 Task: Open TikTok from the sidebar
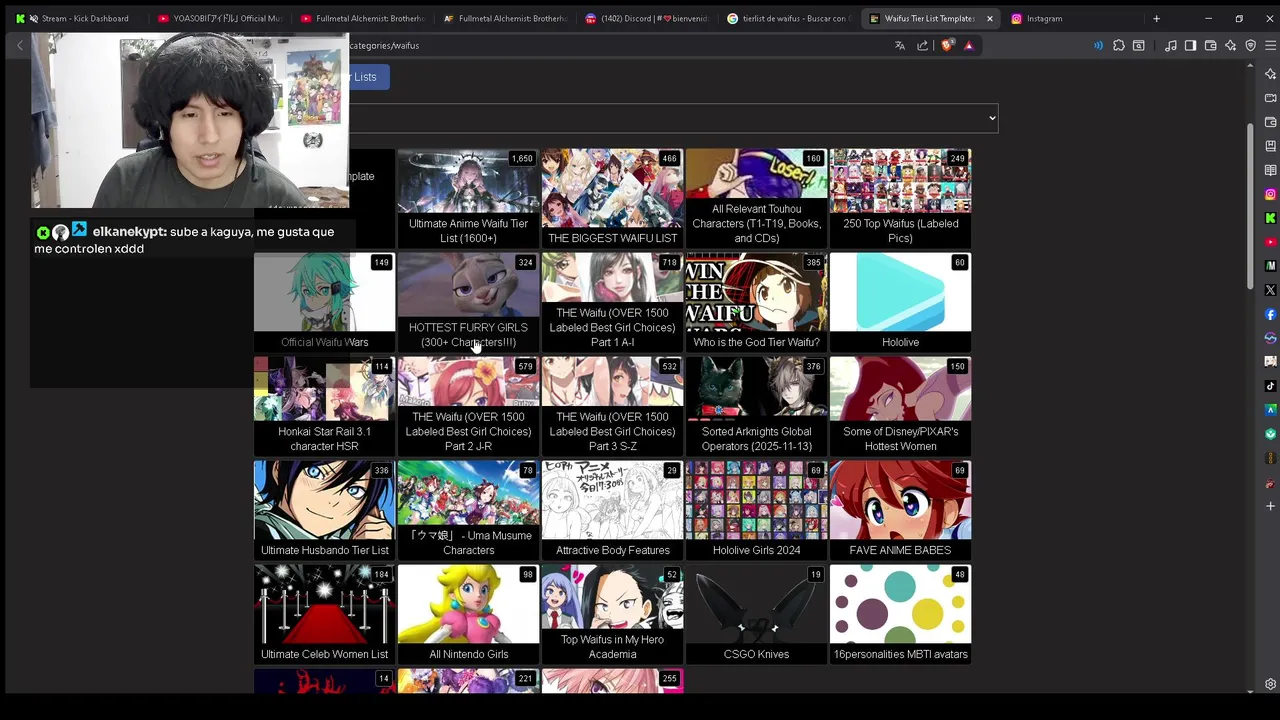(x=1271, y=386)
